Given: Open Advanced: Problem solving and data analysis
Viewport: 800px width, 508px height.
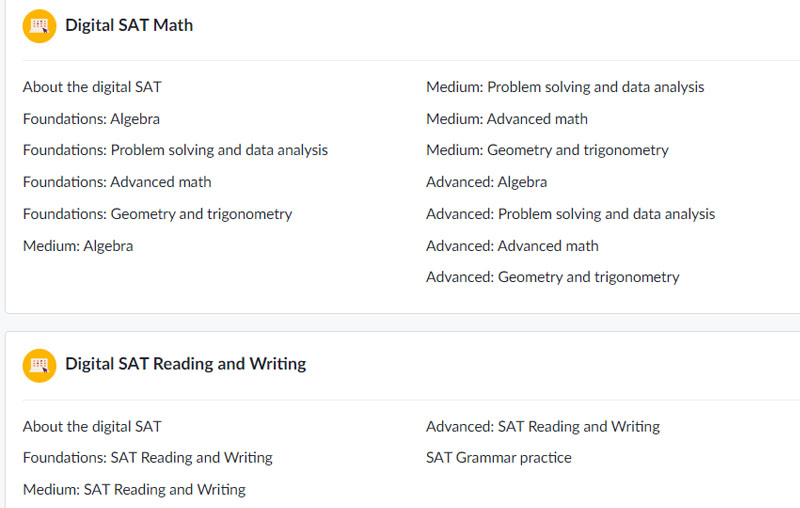Looking at the screenshot, I should (x=570, y=214).
